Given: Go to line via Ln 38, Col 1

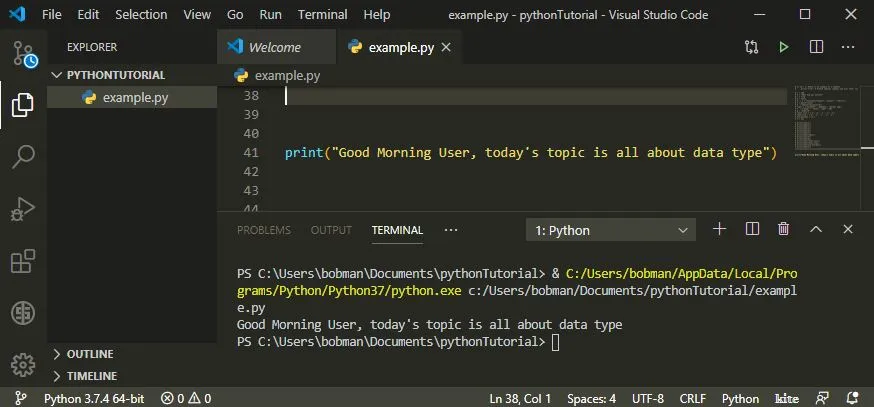Looking at the screenshot, I should click(520, 399).
